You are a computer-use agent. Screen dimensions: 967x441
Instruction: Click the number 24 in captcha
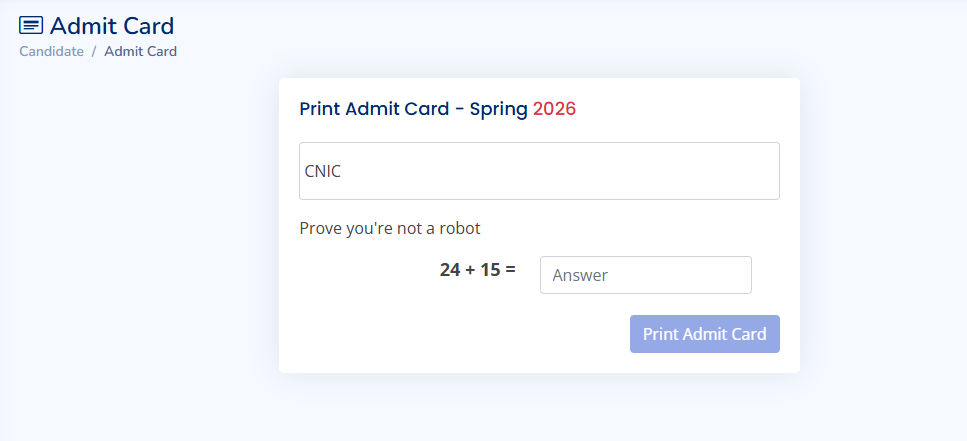450,270
